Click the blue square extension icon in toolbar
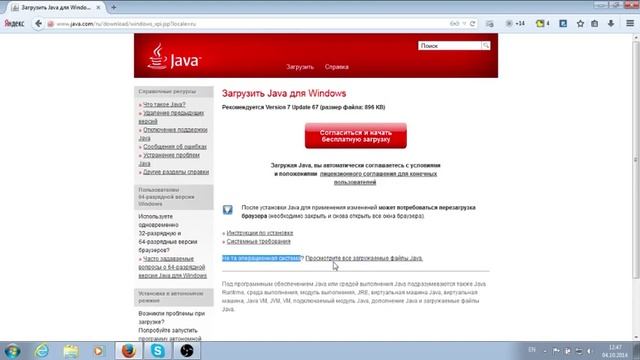Viewport: 640px width, 360px height. (563, 24)
